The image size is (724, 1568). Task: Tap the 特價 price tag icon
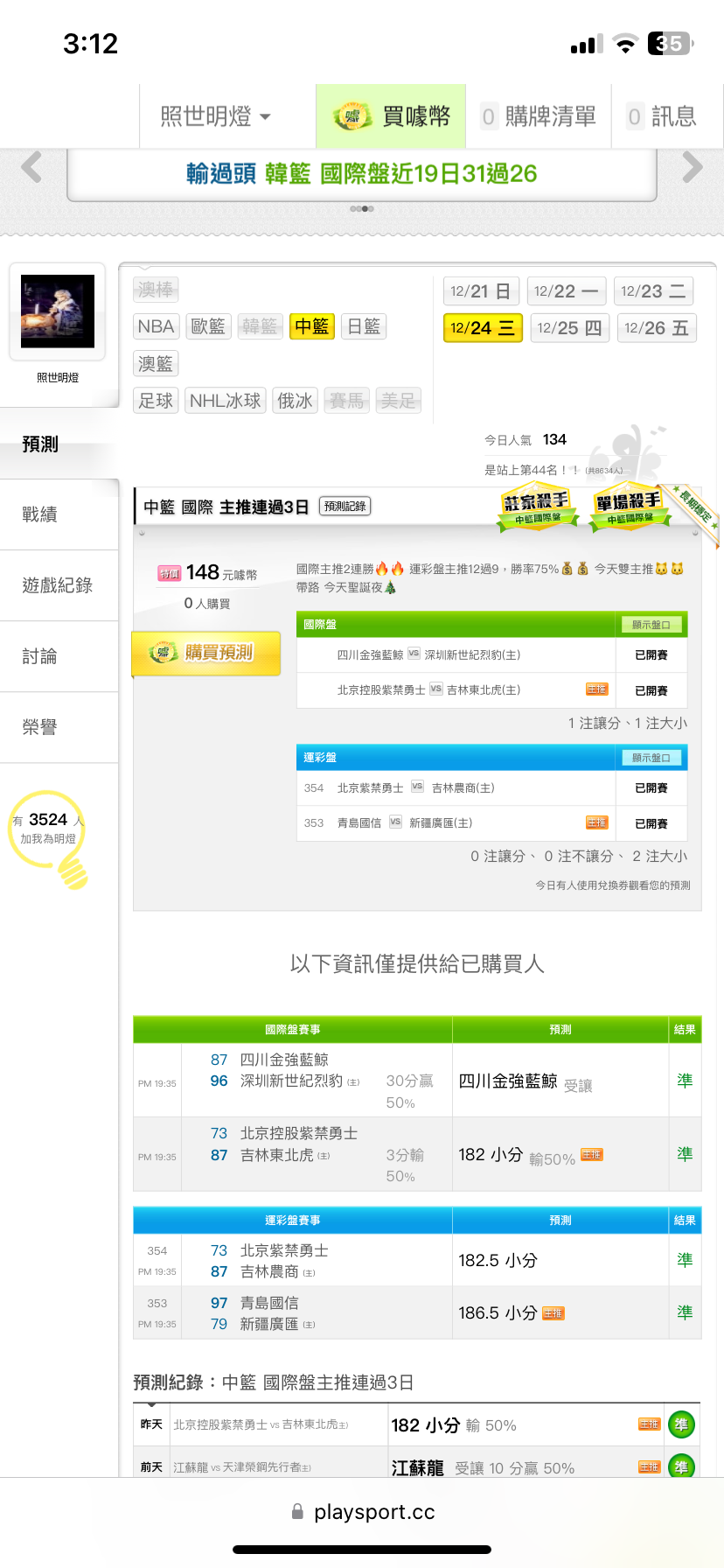[x=170, y=574]
